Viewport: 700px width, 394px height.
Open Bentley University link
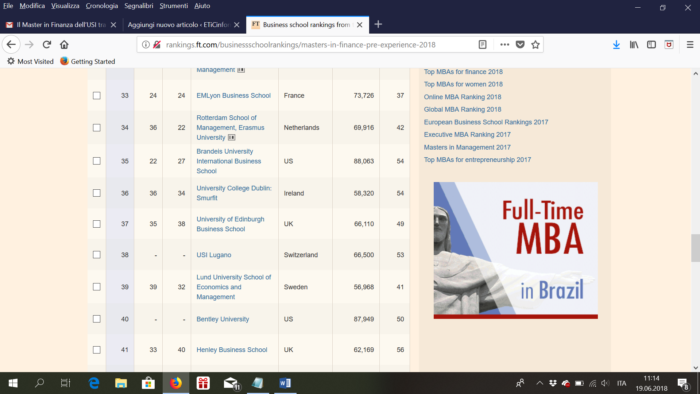point(223,319)
